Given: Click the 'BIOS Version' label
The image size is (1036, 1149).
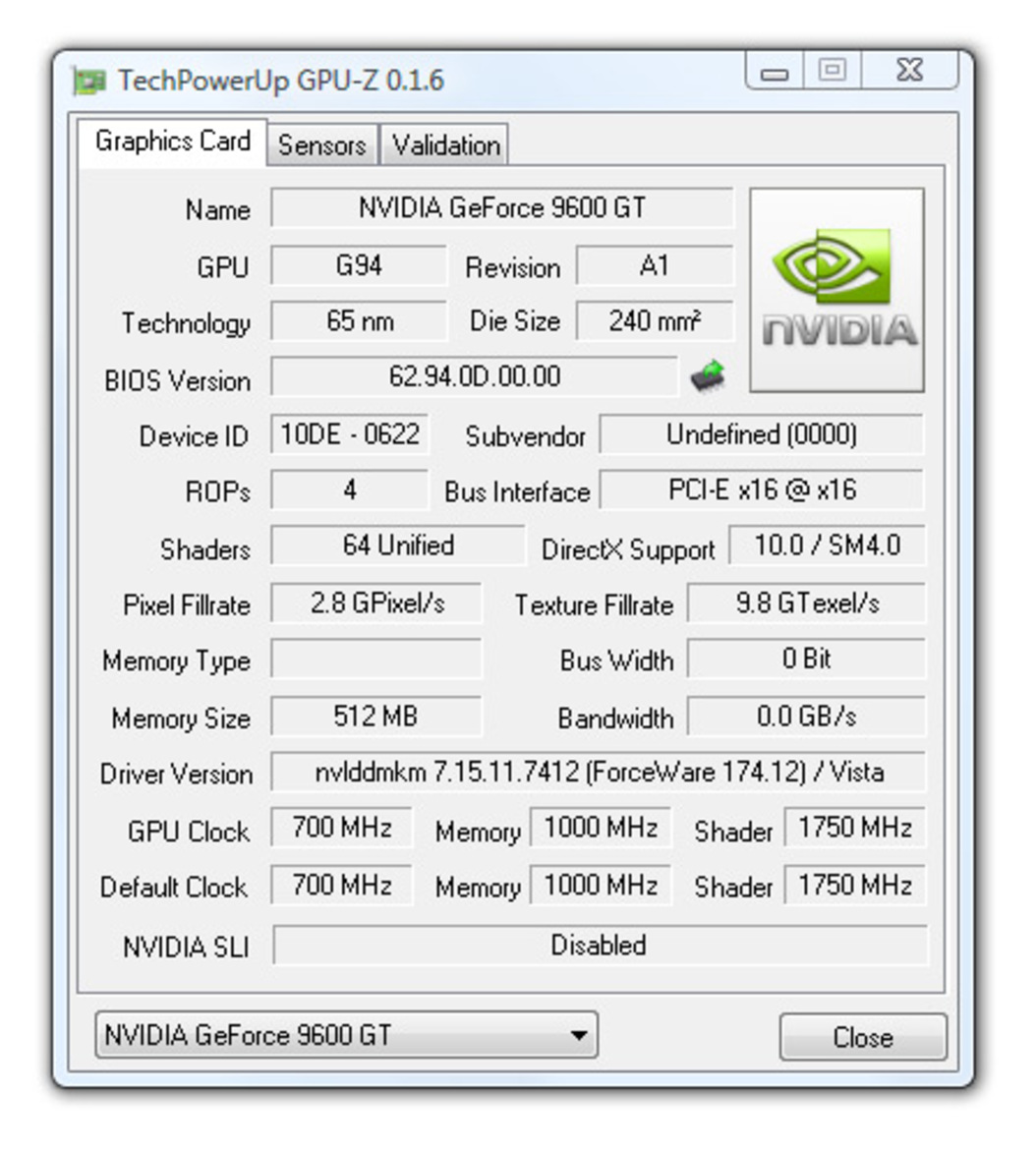Looking at the screenshot, I should point(177,381).
